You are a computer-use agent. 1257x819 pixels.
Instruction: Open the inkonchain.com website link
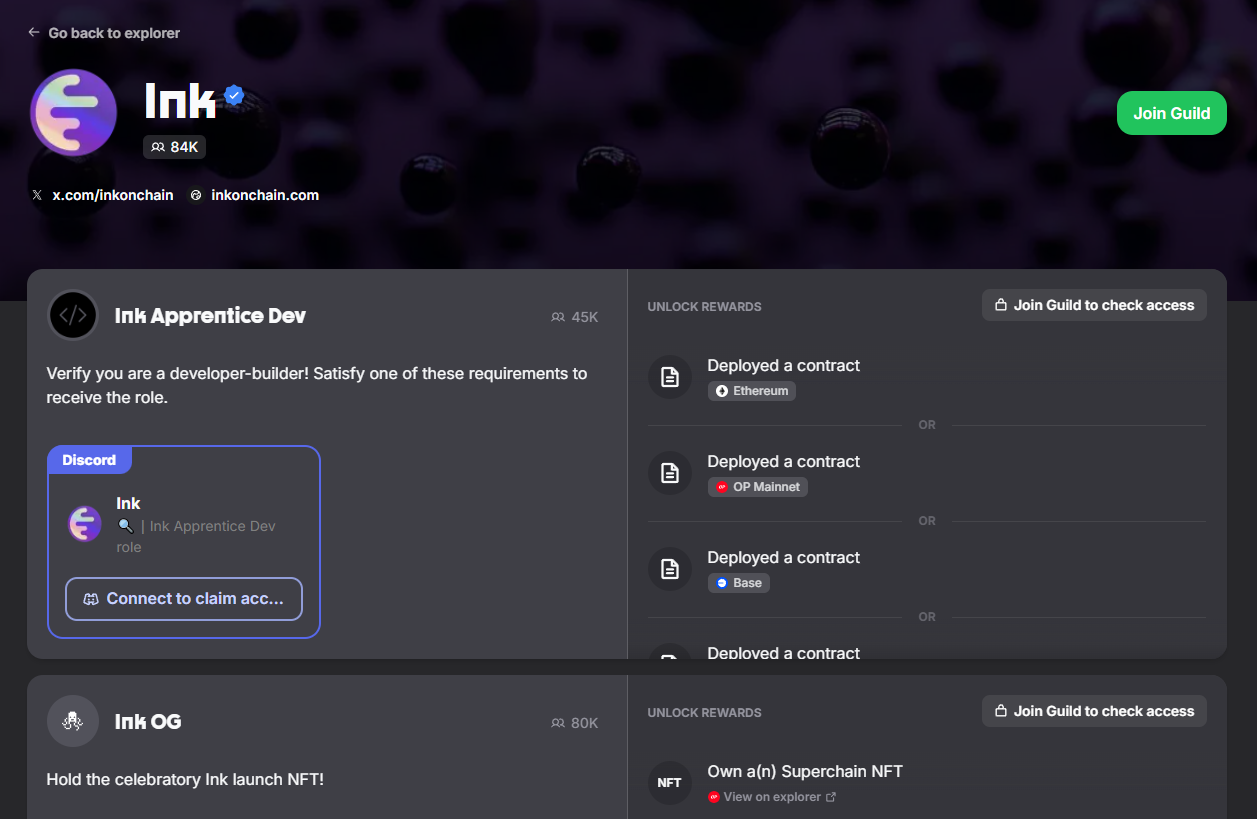point(265,195)
